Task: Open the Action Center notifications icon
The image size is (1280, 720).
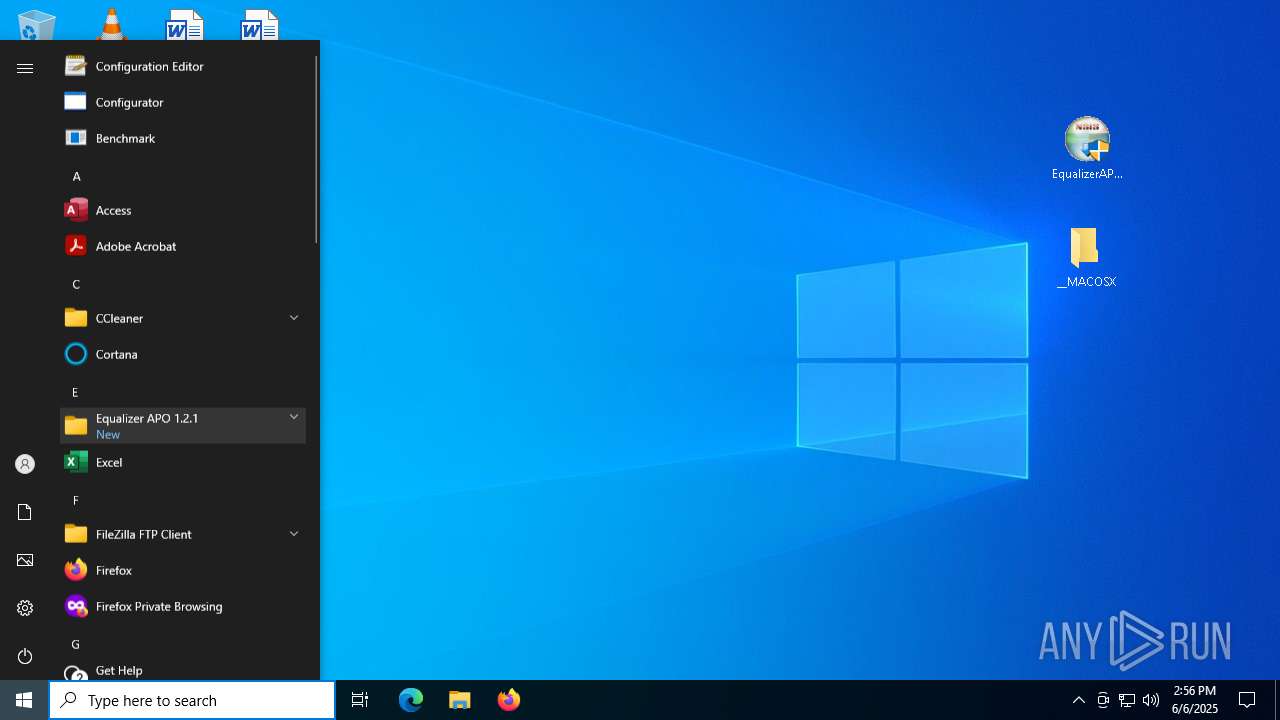Action: pyautogui.click(x=1247, y=700)
